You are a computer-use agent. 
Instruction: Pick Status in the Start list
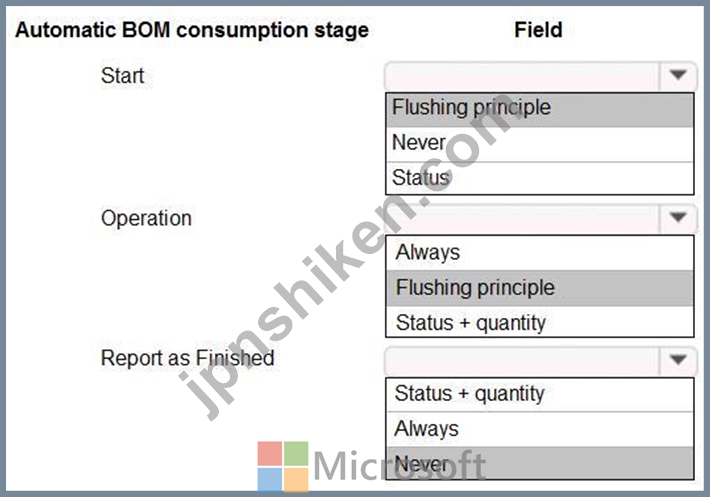[540, 178]
